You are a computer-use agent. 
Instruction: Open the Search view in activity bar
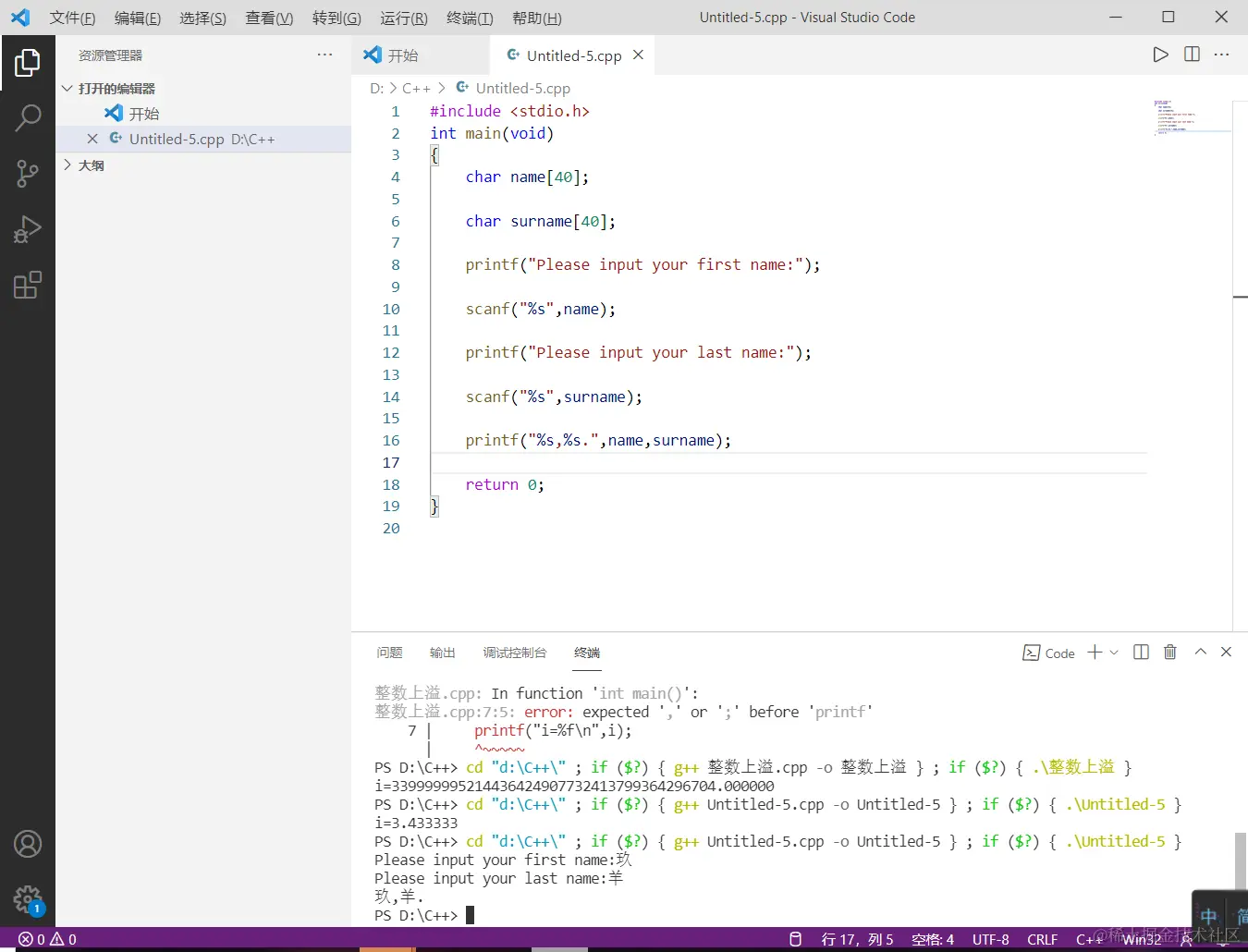28,117
